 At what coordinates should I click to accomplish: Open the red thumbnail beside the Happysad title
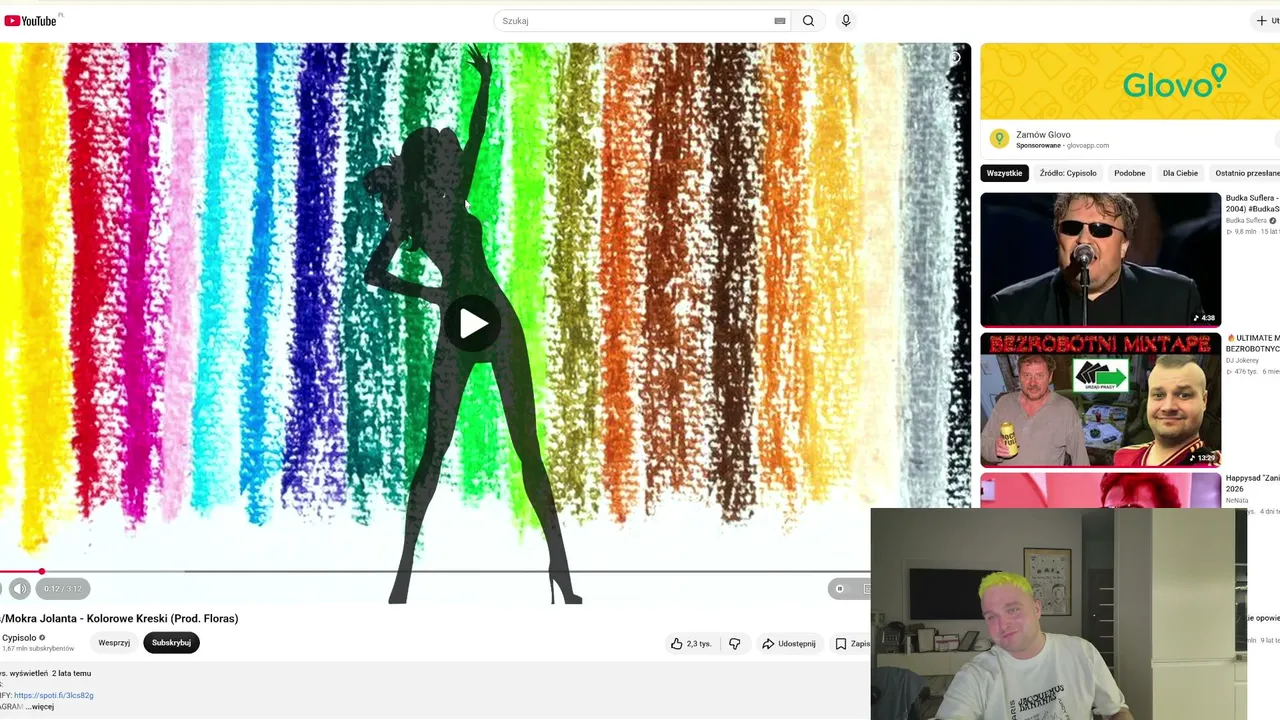1101,490
